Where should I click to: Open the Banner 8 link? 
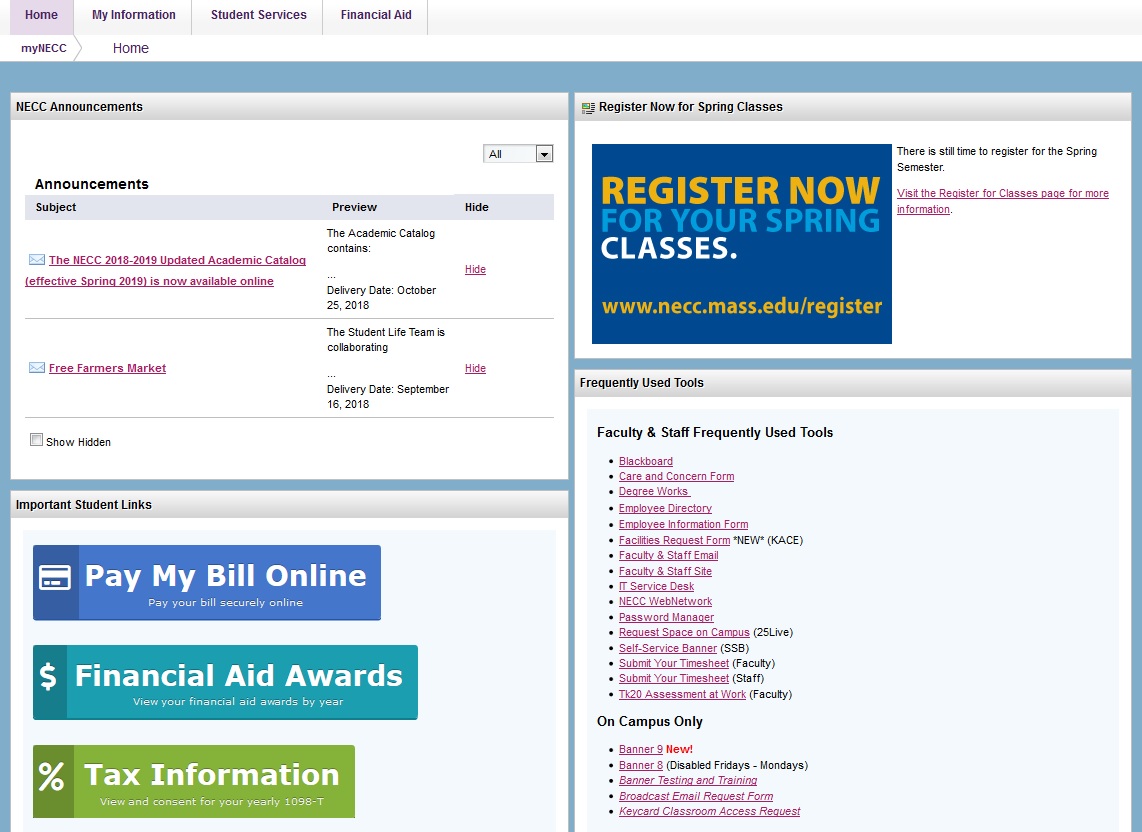(640, 766)
